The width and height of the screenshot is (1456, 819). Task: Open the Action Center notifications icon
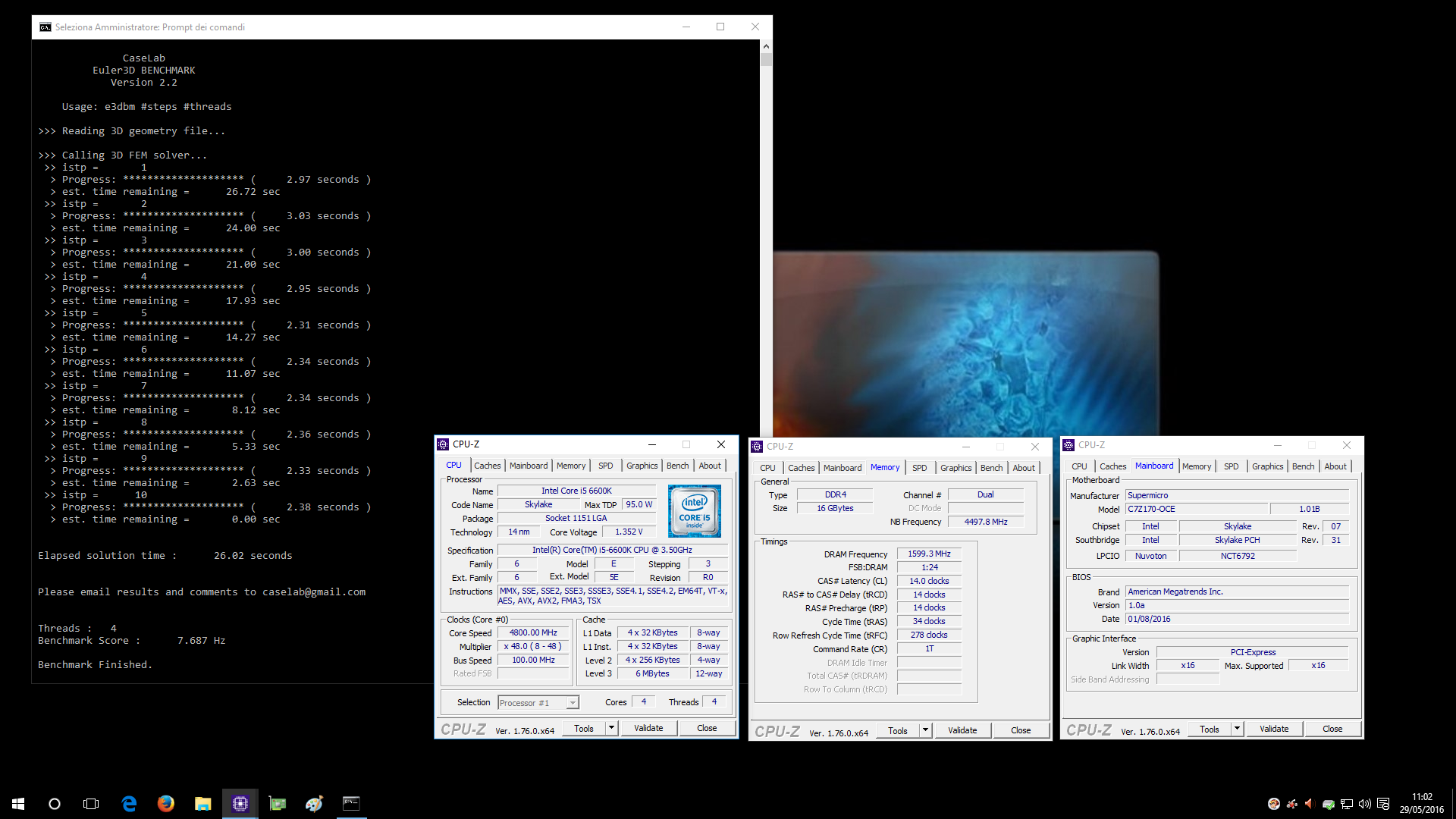[x=1383, y=804]
